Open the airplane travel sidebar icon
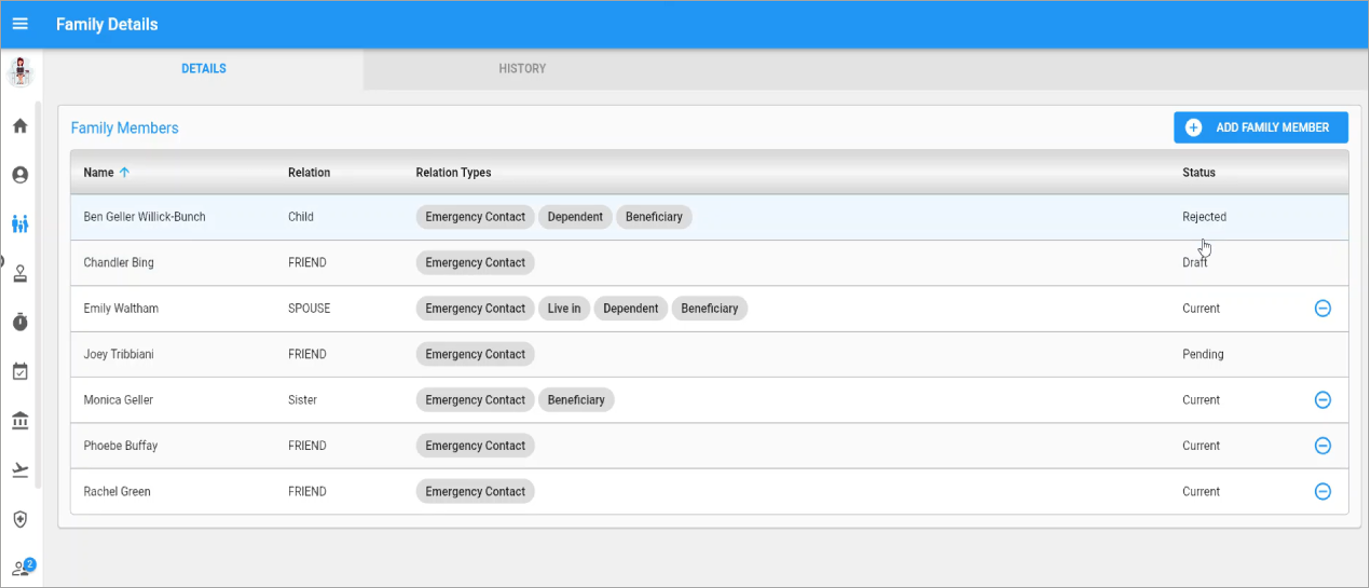This screenshot has width=1369, height=588. pos(20,470)
